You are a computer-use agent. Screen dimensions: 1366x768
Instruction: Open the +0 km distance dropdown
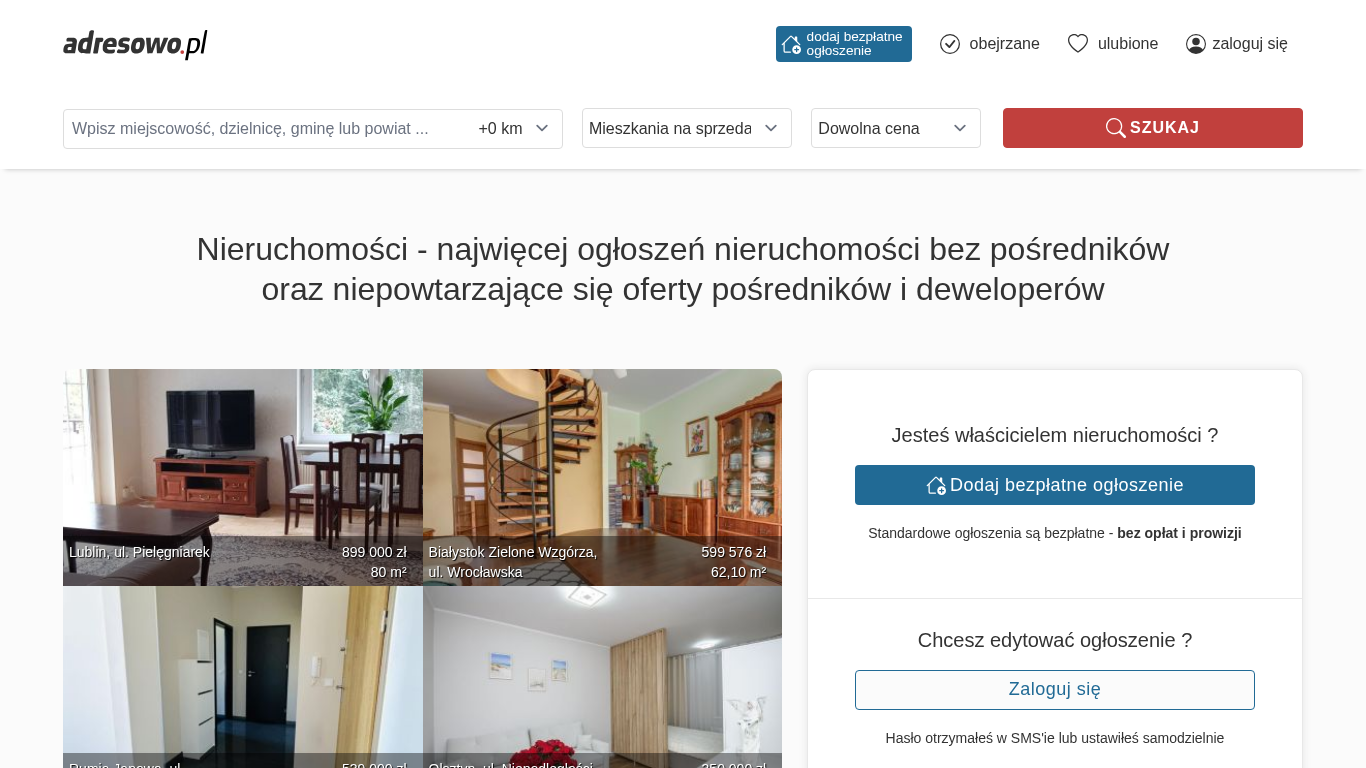tap(514, 129)
